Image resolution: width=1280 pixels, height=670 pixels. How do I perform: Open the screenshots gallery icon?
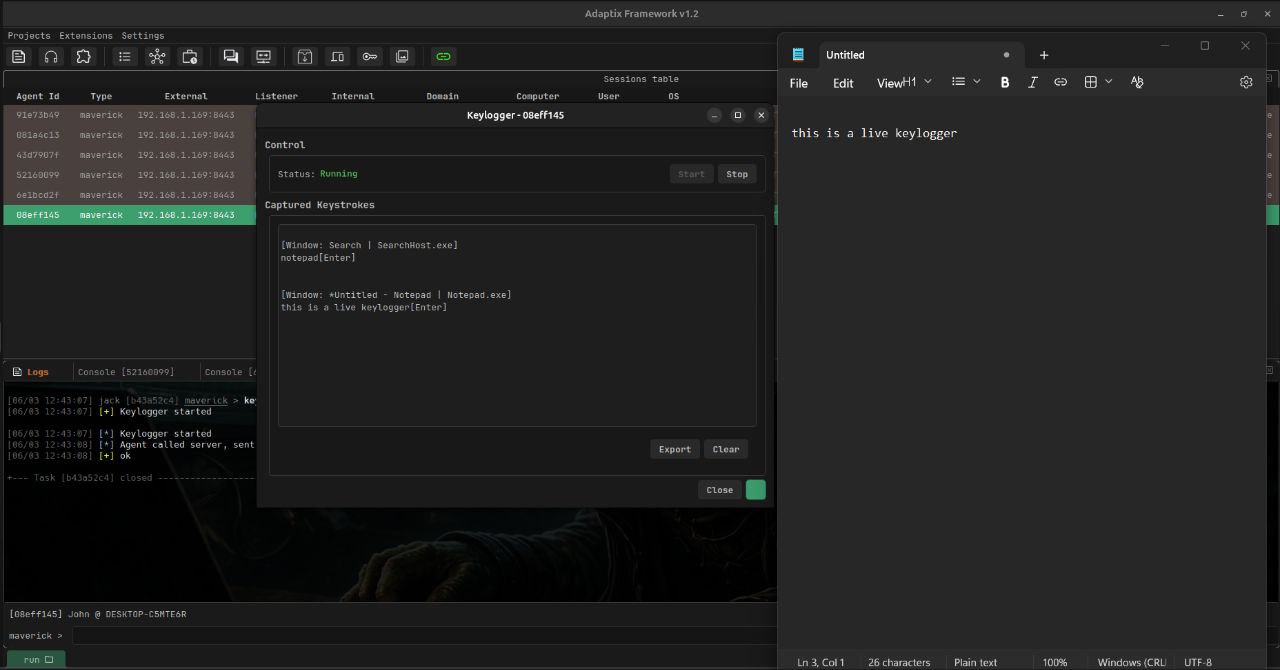[402, 57]
